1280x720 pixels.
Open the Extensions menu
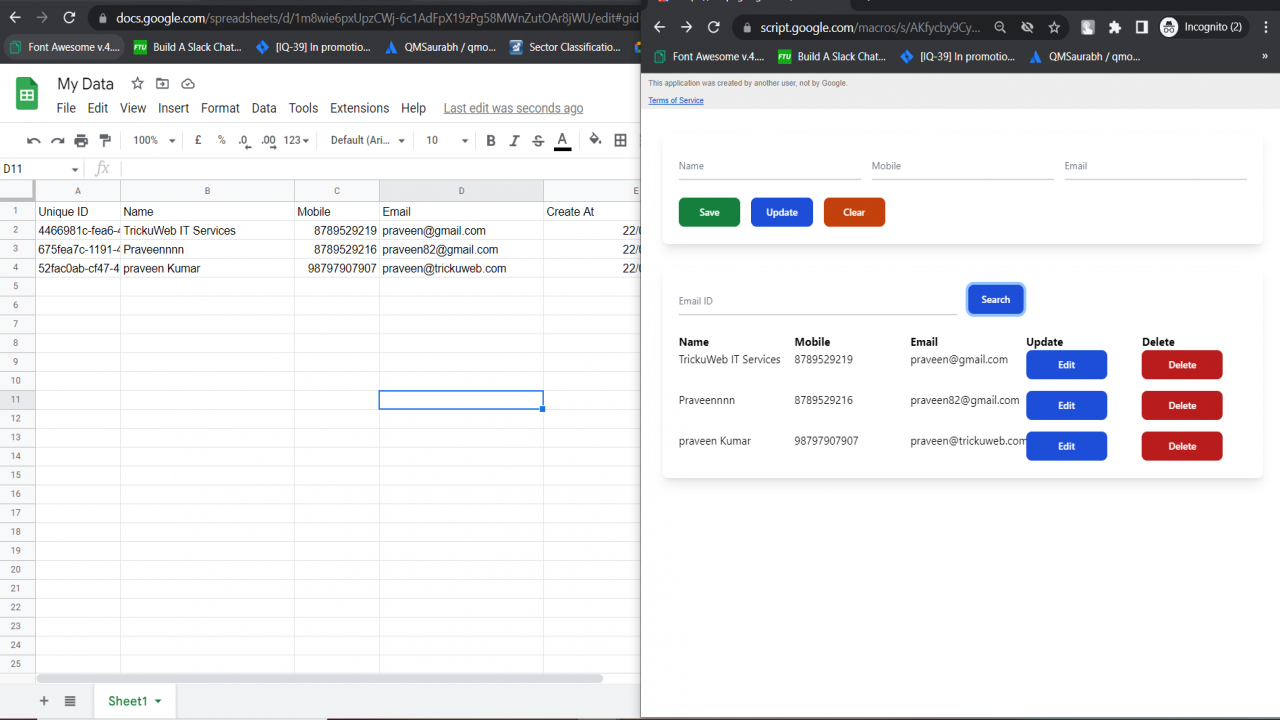(x=359, y=108)
